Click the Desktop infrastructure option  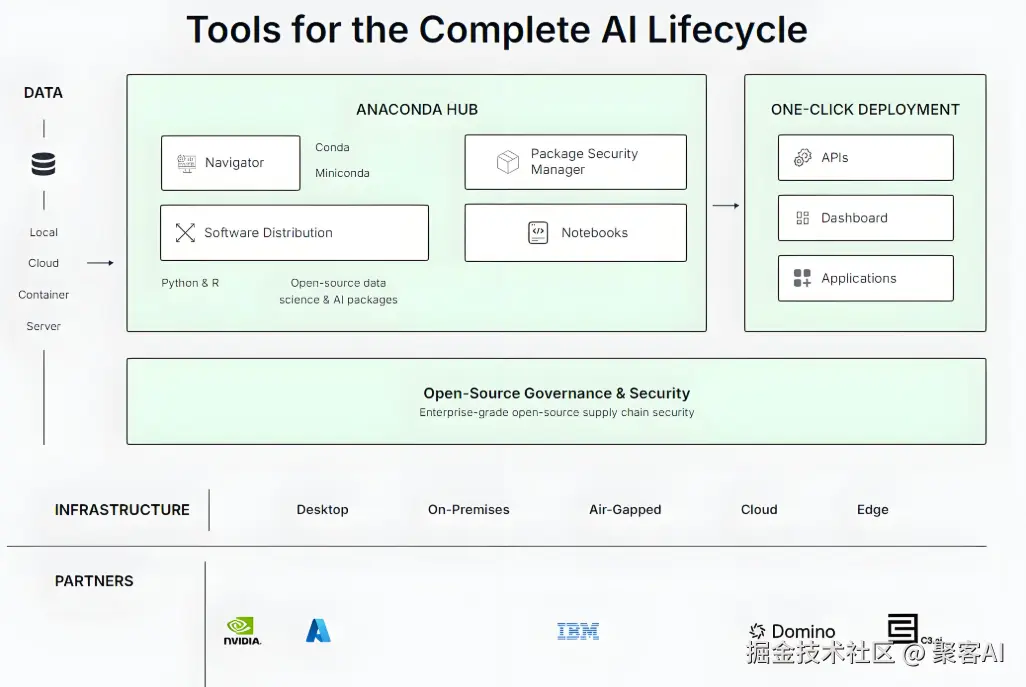tap(323, 510)
